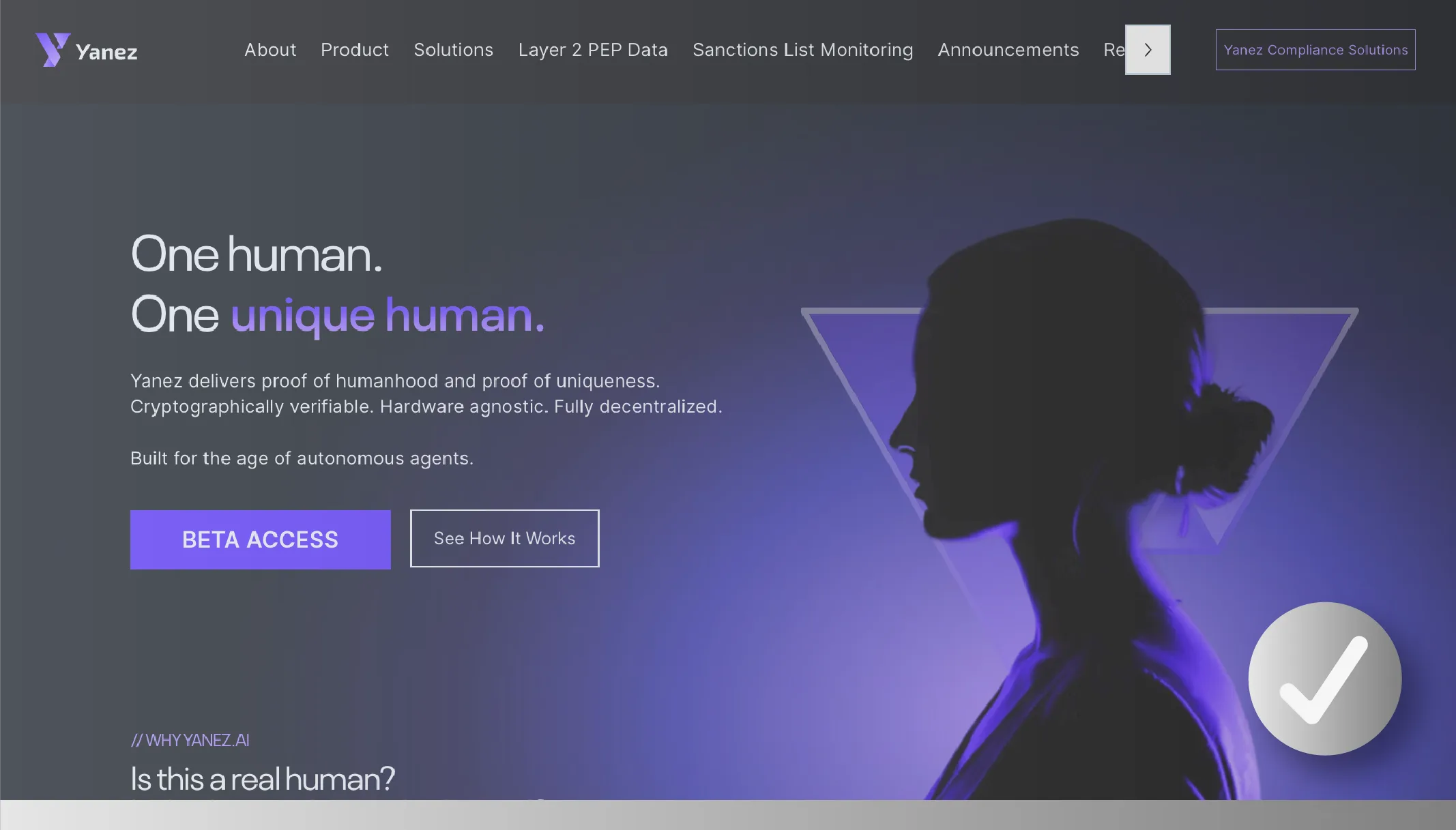Click the BETA ACCESS button
This screenshot has width=1456, height=830.
tap(261, 539)
